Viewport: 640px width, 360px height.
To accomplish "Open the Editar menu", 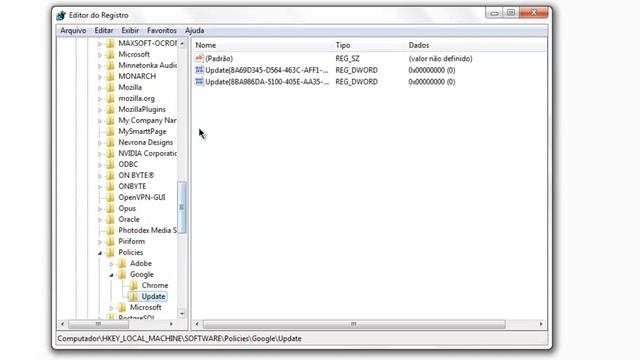I will (x=104, y=31).
